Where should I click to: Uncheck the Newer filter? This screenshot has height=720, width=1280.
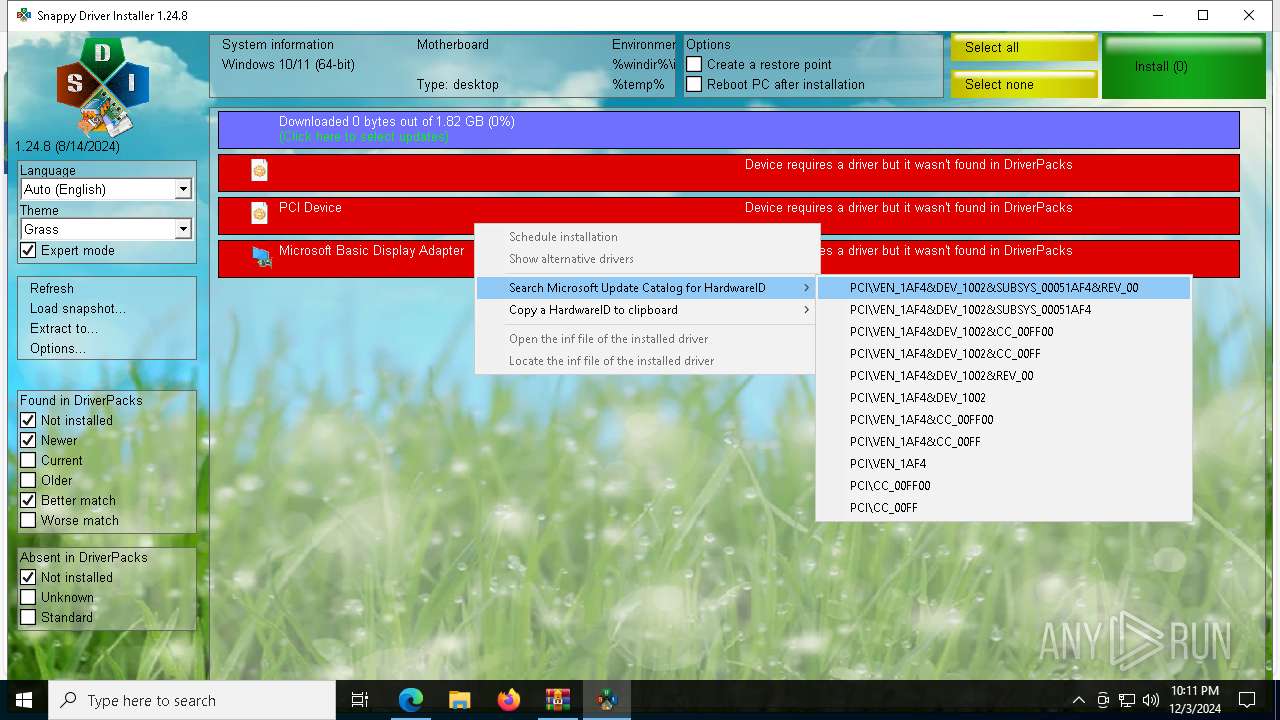coord(28,440)
